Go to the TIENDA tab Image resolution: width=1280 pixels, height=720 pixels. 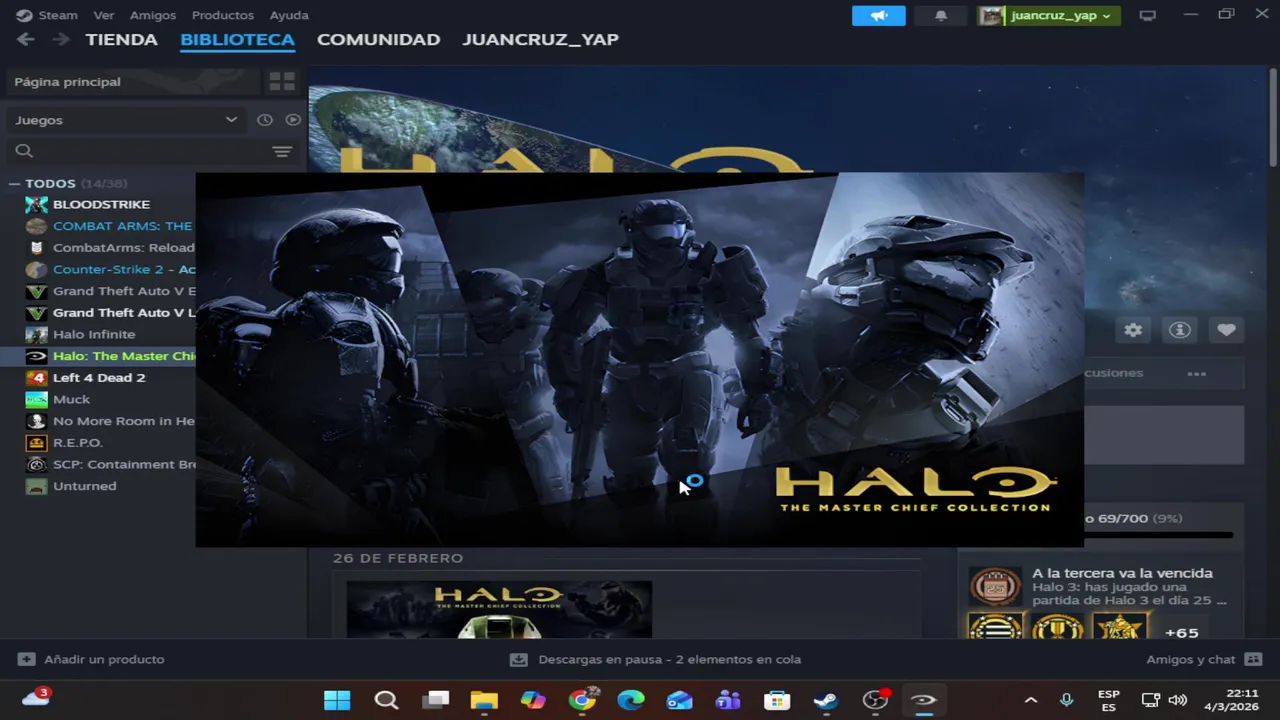(122, 39)
